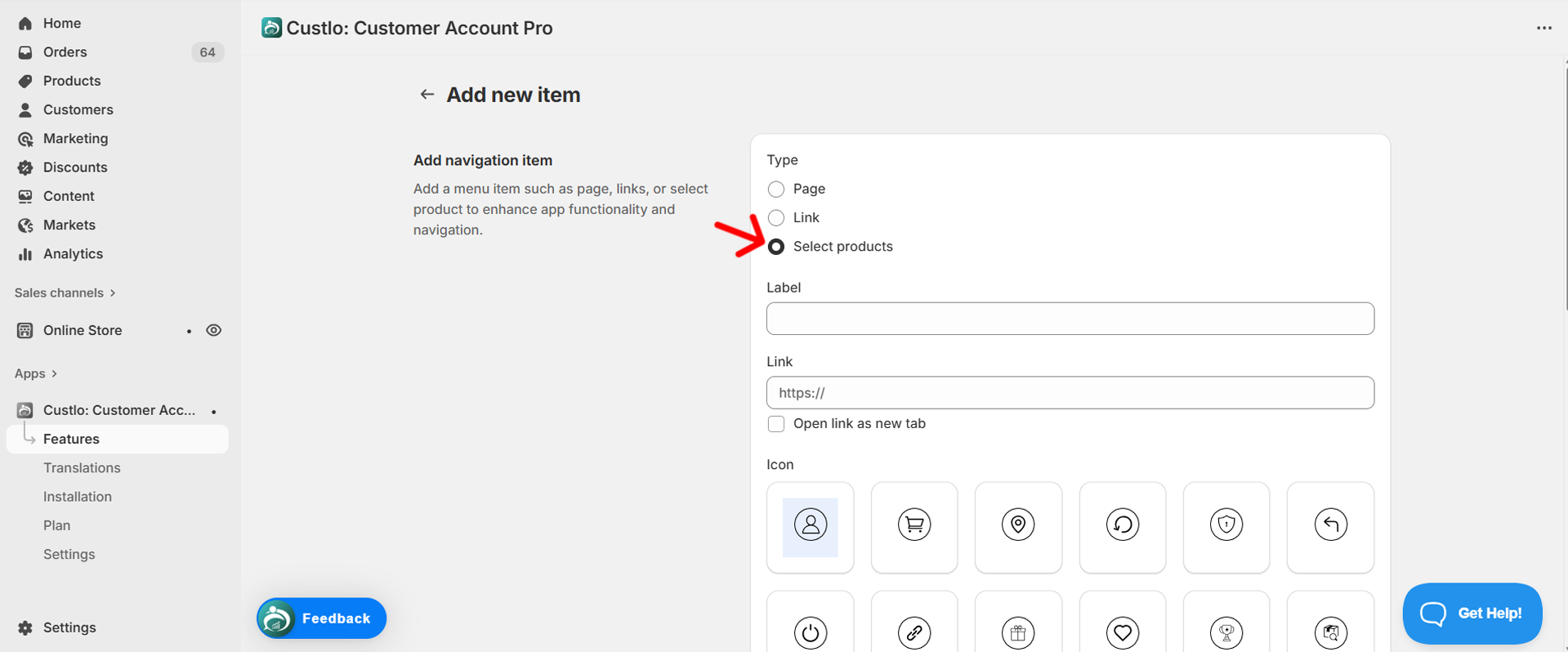Click the Orders count badge 64
Screen dimensions: 1568x652
208,52
